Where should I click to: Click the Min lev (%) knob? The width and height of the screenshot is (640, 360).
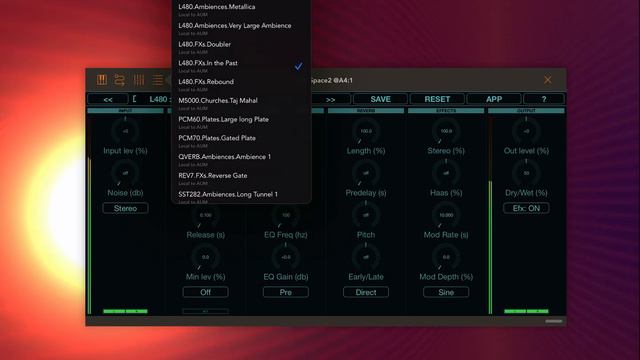pyautogui.click(x=205, y=257)
